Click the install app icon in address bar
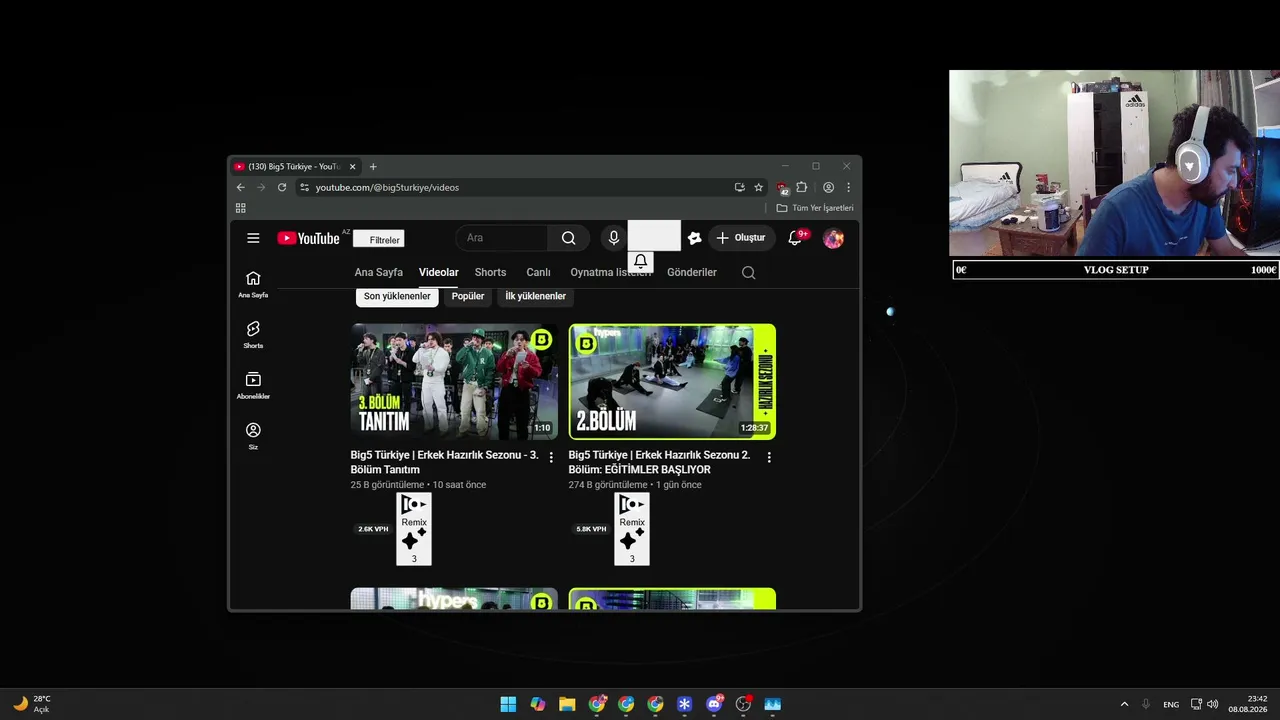 (x=739, y=187)
